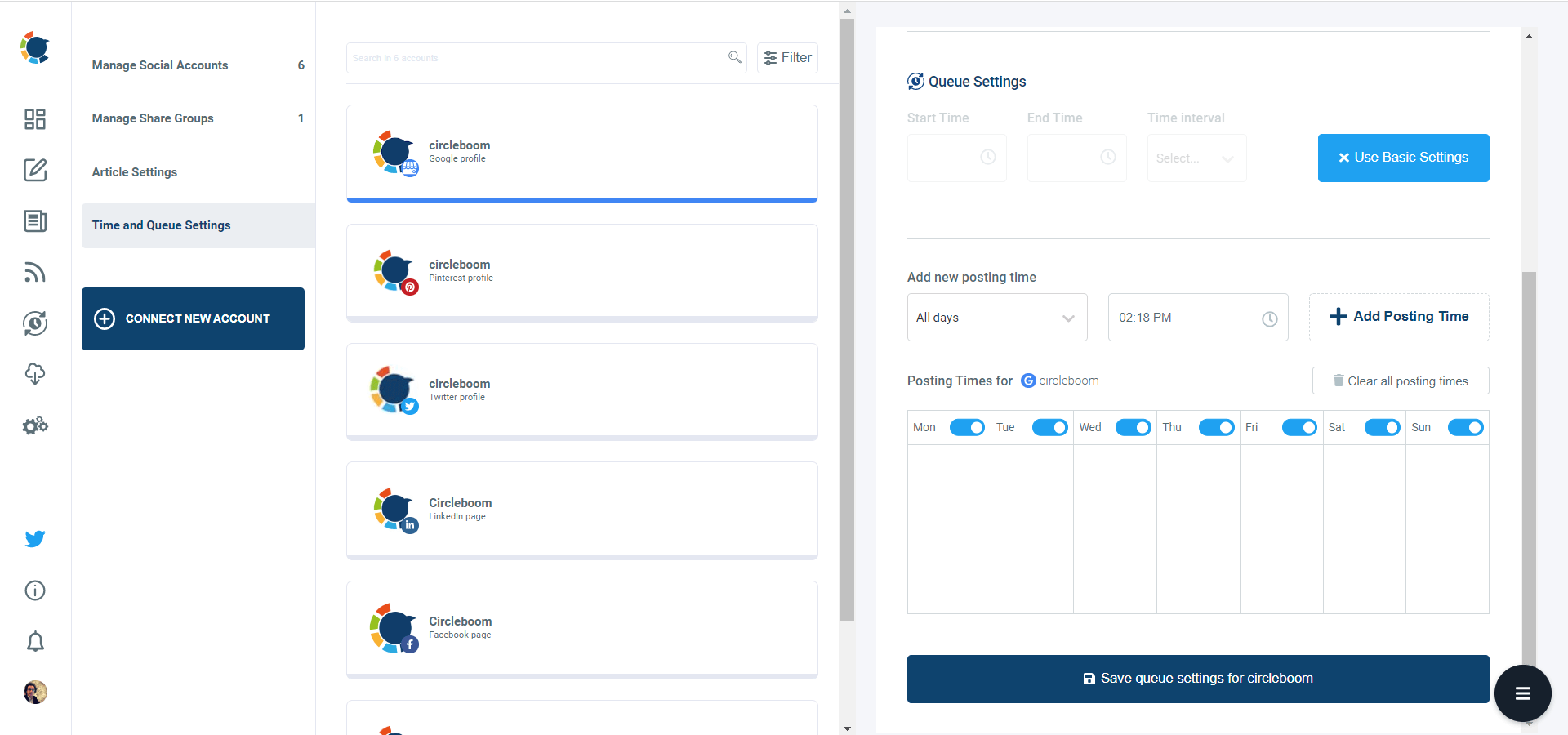The width and height of the screenshot is (1568, 735).
Task: Click the cloud download icon
Action: (34, 374)
